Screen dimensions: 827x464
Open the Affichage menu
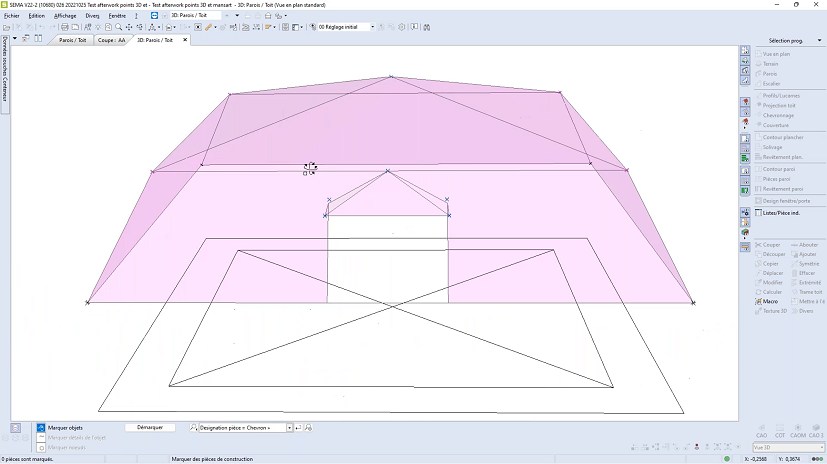(64, 16)
